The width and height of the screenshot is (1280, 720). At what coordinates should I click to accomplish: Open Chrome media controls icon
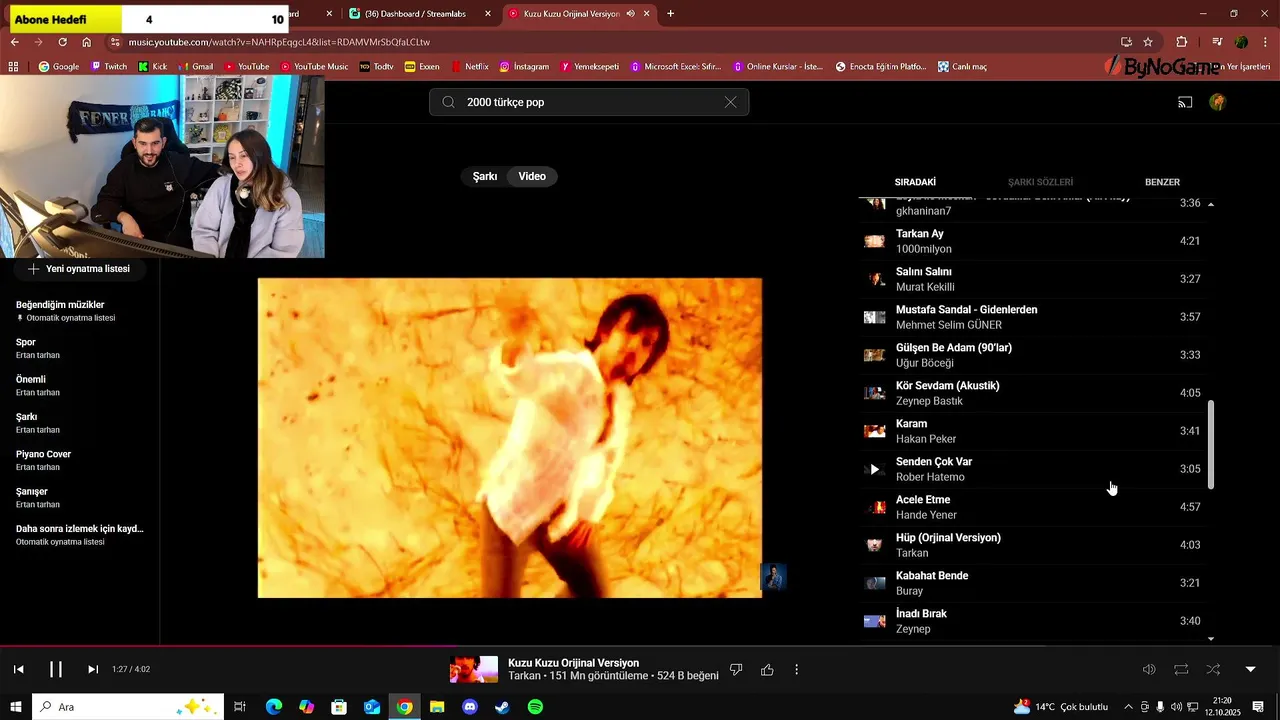coord(1217,42)
